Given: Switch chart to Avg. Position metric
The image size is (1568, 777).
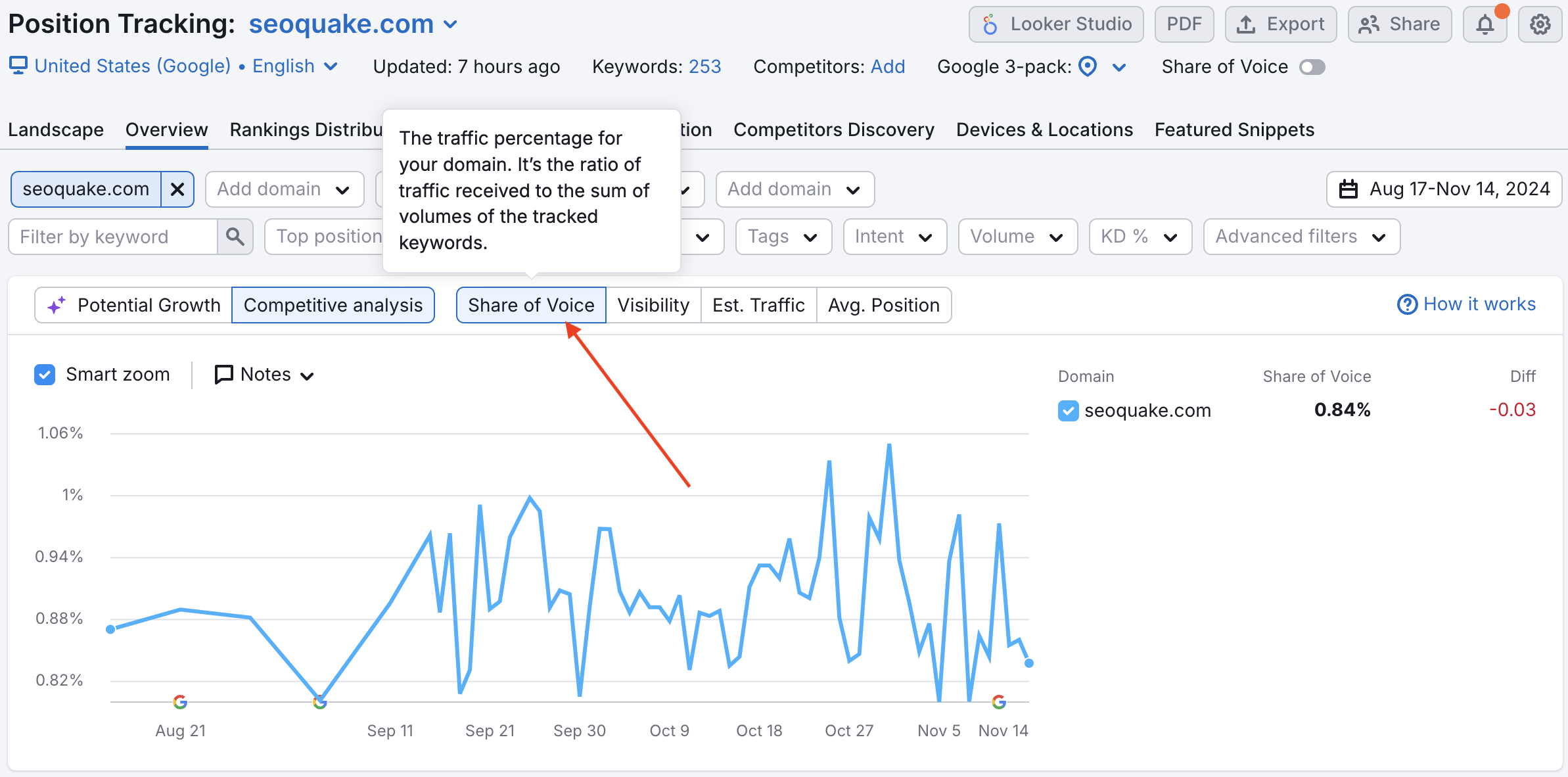Looking at the screenshot, I should 884,305.
